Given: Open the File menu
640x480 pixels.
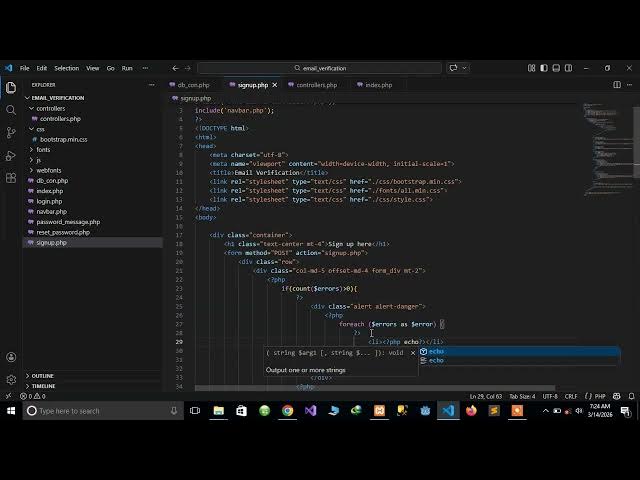Looking at the screenshot, I should click(x=24, y=68).
